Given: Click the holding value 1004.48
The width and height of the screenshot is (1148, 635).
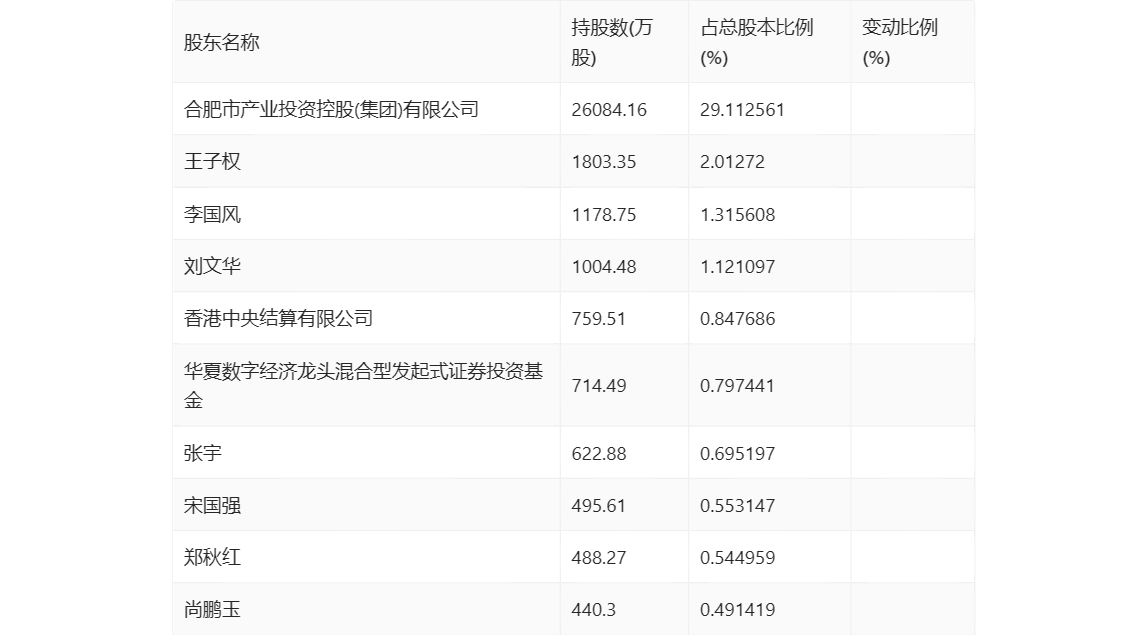Looking at the screenshot, I should pyautogui.click(x=604, y=267).
